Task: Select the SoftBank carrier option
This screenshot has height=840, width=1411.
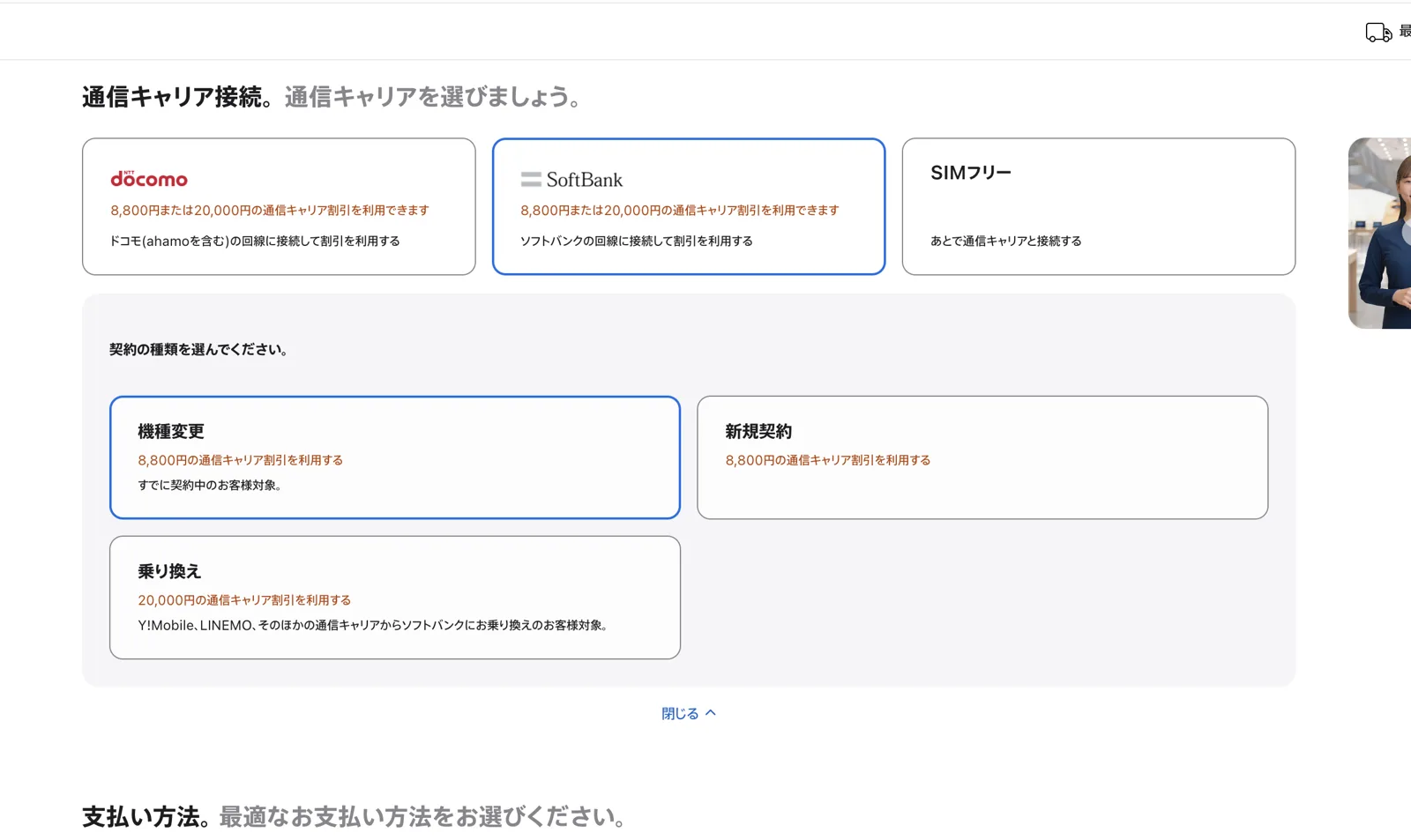Action: pyautogui.click(x=689, y=206)
